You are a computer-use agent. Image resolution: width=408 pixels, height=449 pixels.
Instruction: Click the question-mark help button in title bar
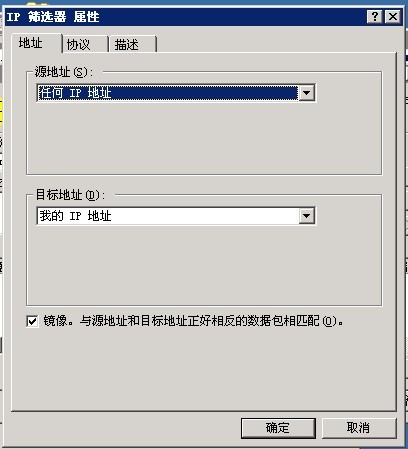pos(374,16)
